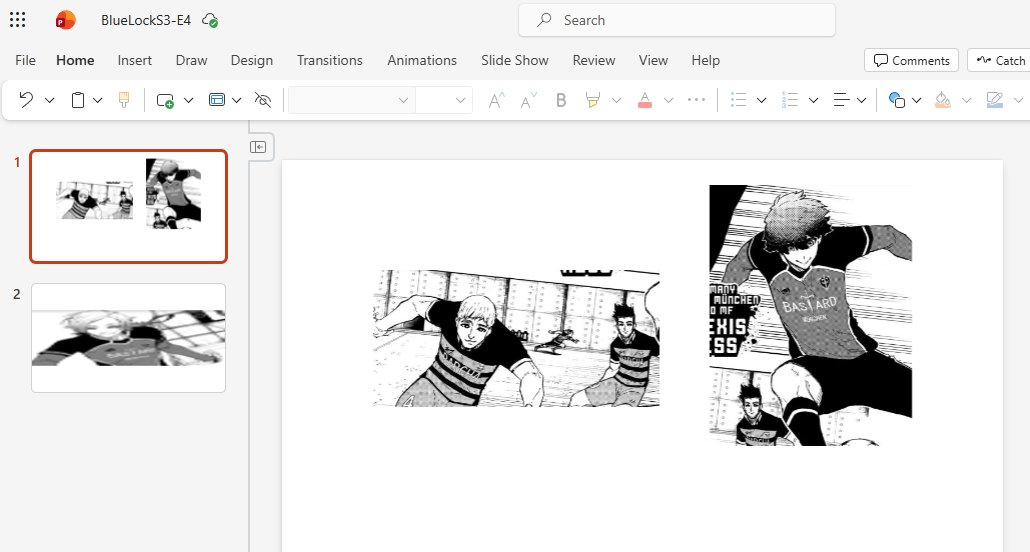Click the paragraph alignment icon
Screen dimensions: 1030x552
pyautogui.click(x=841, y=100)
